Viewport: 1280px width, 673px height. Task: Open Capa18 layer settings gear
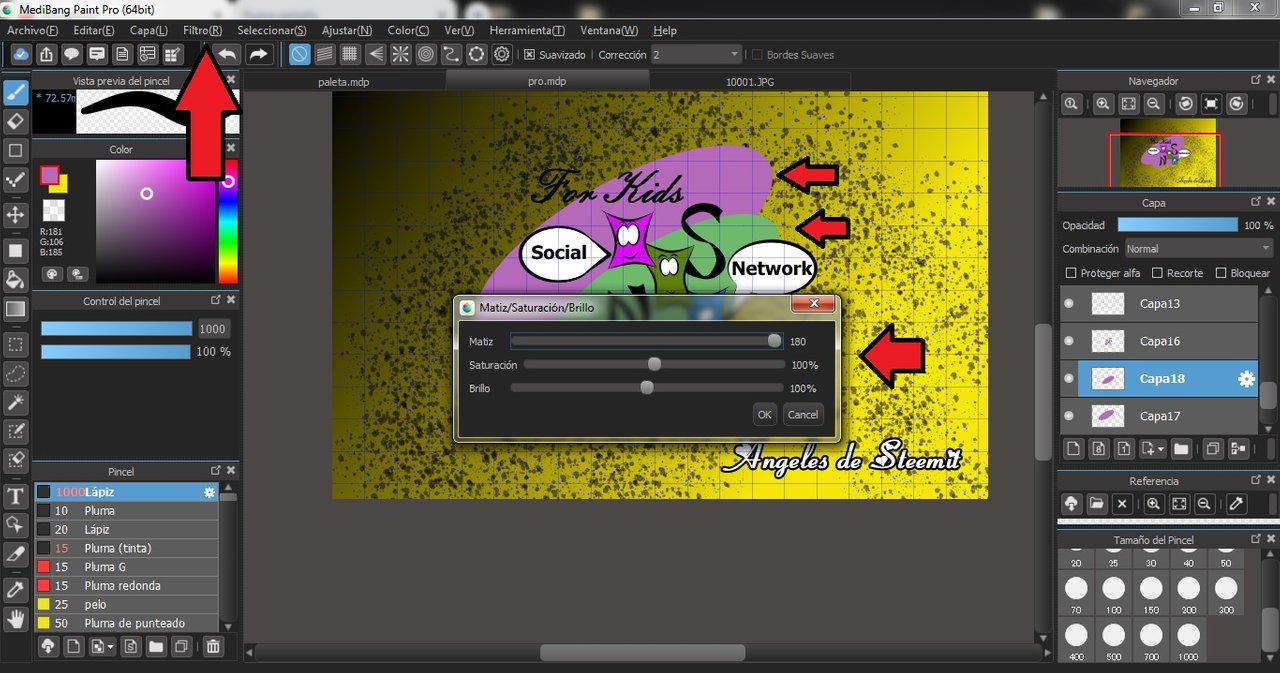[1246, 379]
